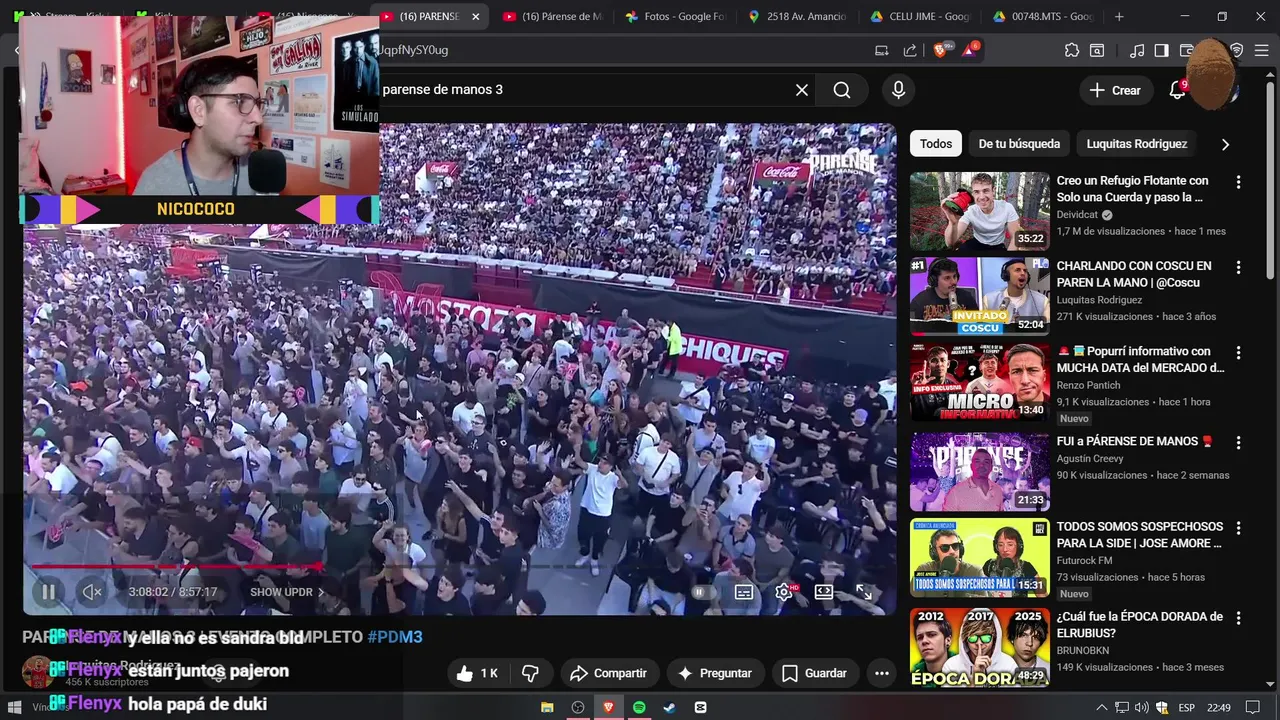
Task: Open Brave VPN shield icon
Action: (x=1237, y=50)
